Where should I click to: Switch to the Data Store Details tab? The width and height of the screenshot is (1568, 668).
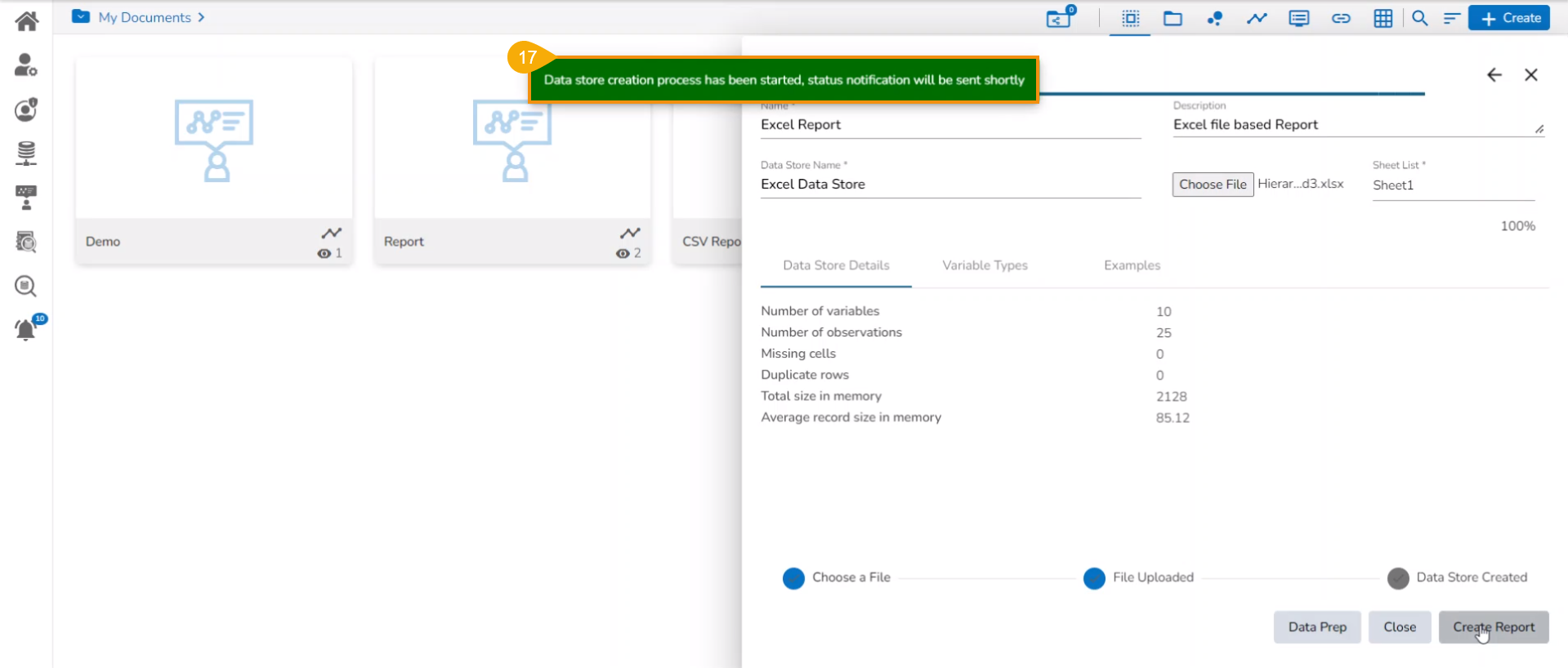click(836, 265)
